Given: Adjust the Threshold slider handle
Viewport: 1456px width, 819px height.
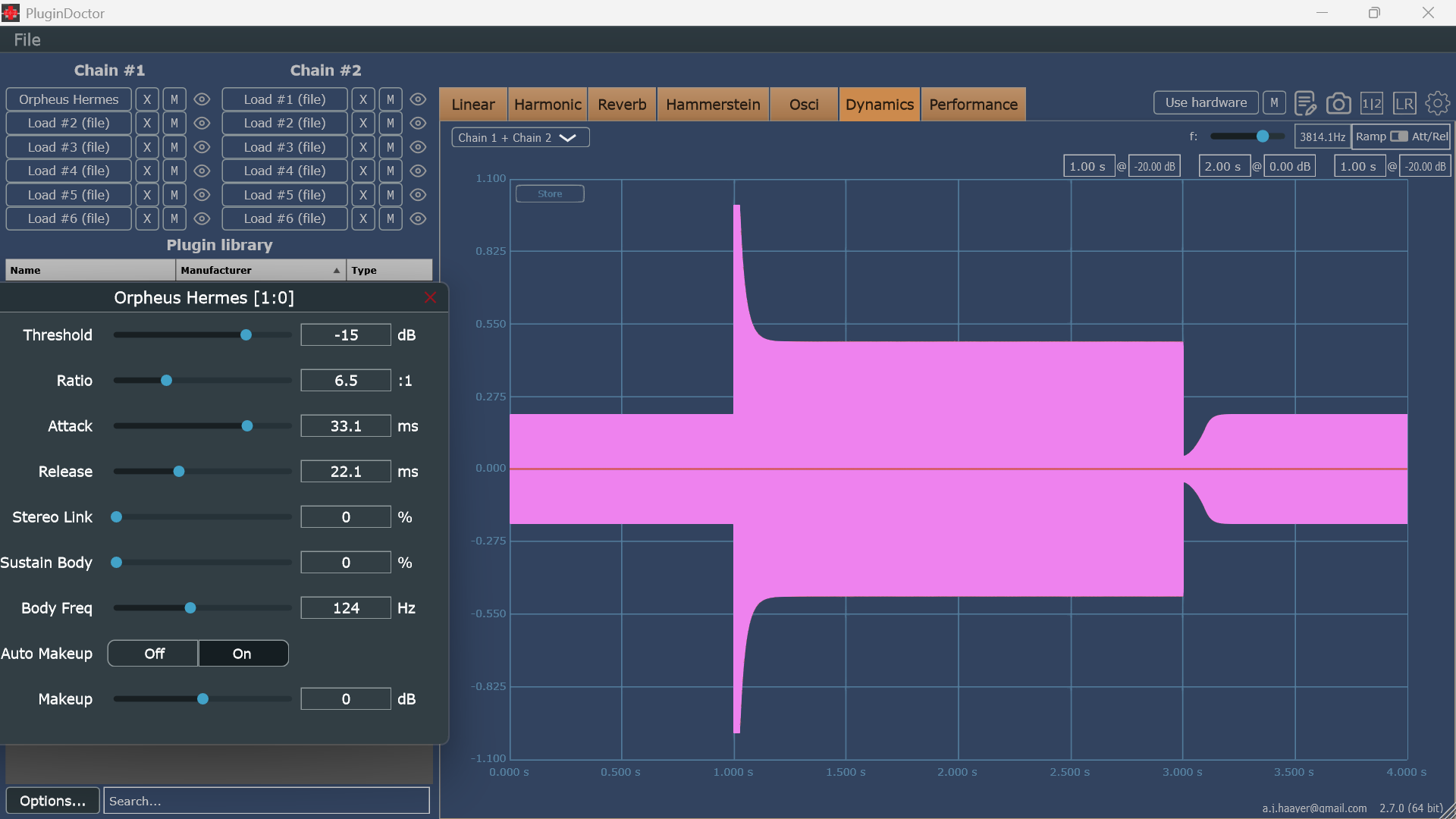Looking at the screenshot, I should tap(246, 335).
